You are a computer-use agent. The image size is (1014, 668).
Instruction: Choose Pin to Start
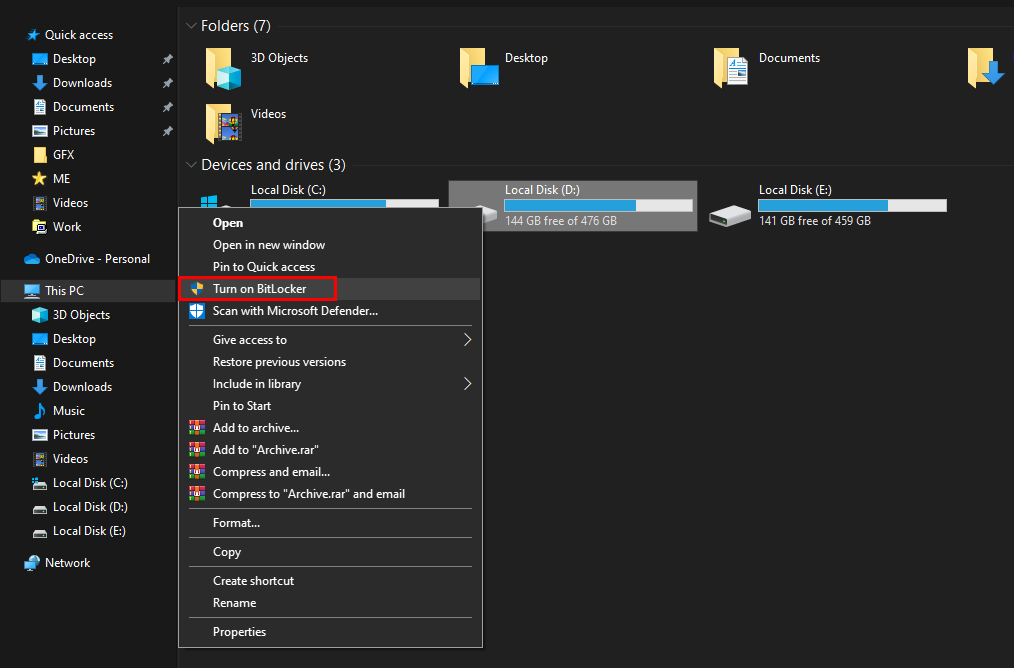pyautogui.click(x=242, y=405)
